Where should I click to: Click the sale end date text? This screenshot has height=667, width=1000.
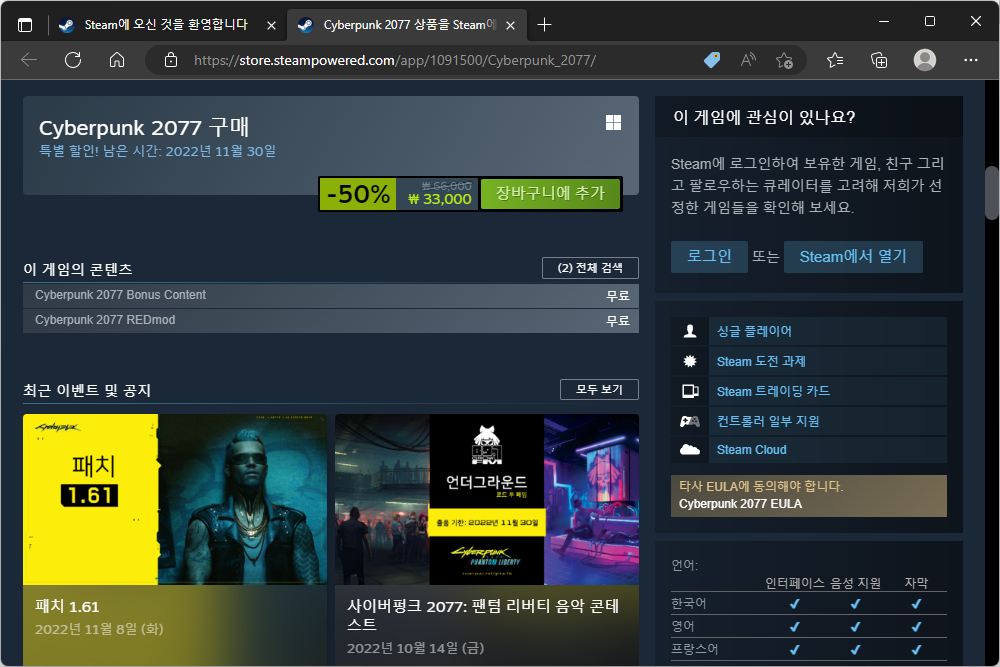pyautogui.click(x=158, y=151)
